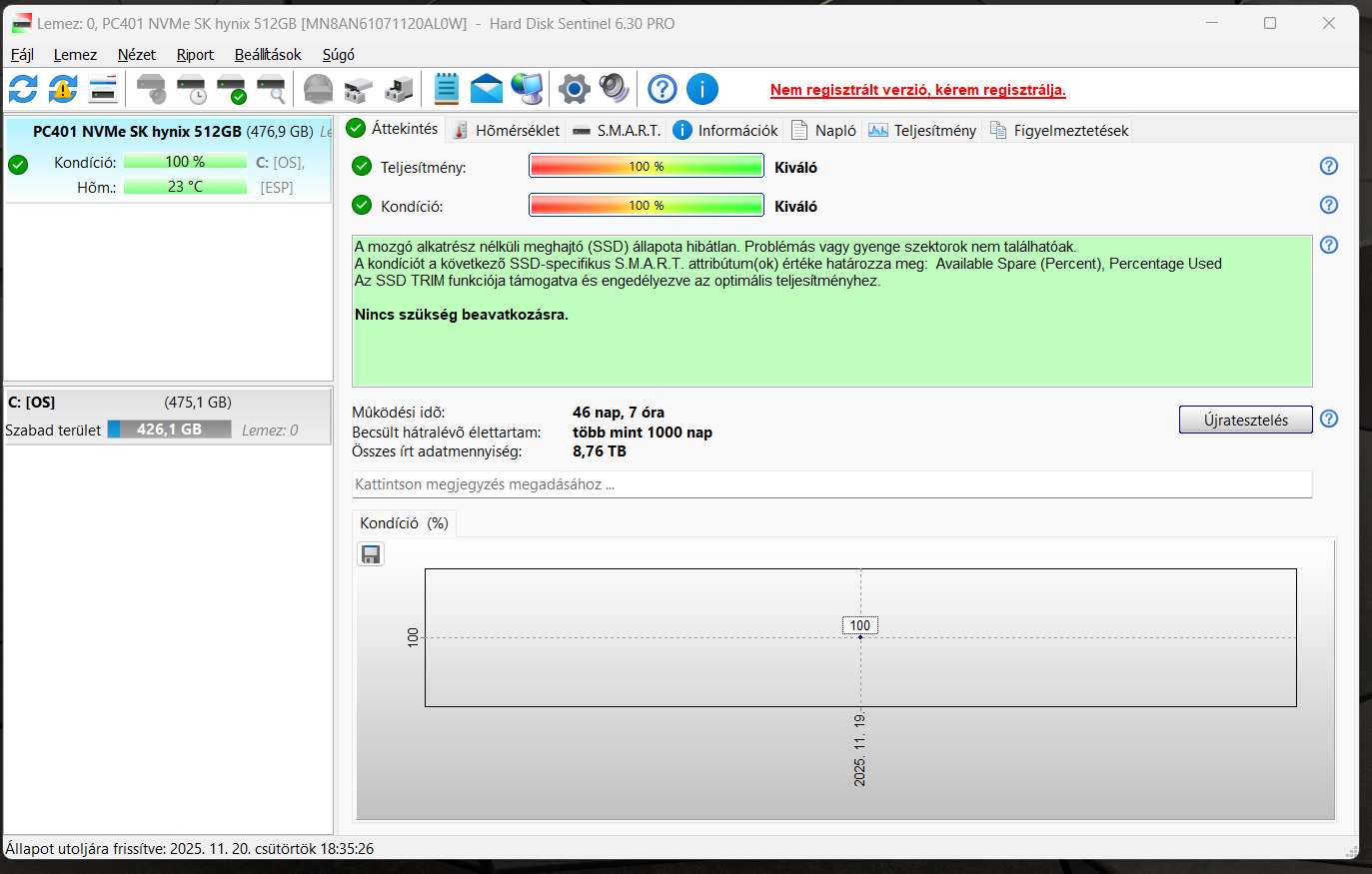The image size is (1372, 874).
Task: Click the green check icon beside Kondíció label
Action: [x=362, y=205]
